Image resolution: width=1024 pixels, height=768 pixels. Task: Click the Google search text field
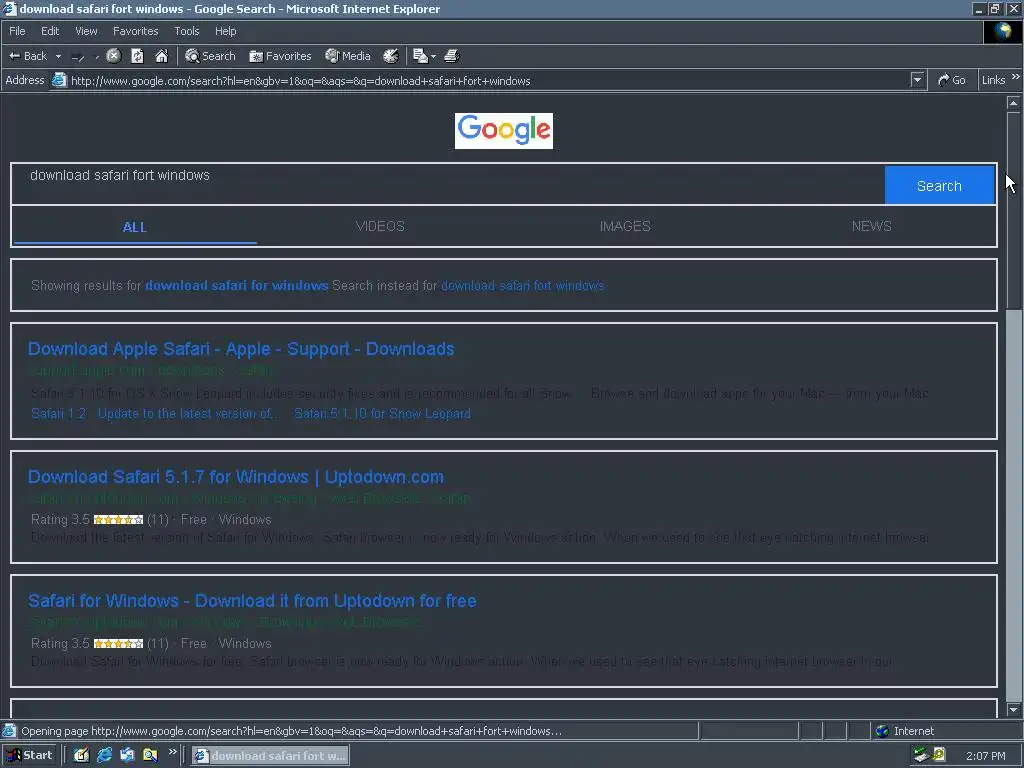click(448, 184)
